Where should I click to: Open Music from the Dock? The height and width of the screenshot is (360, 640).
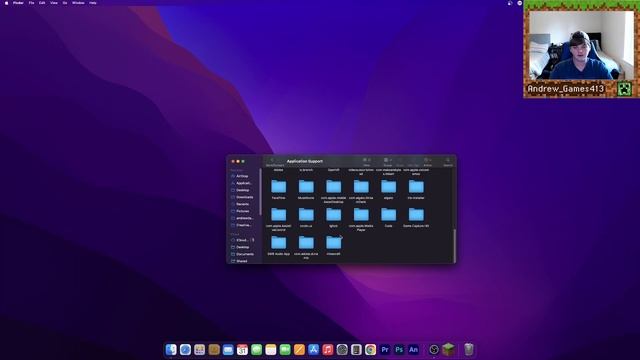tap(328, 349)
